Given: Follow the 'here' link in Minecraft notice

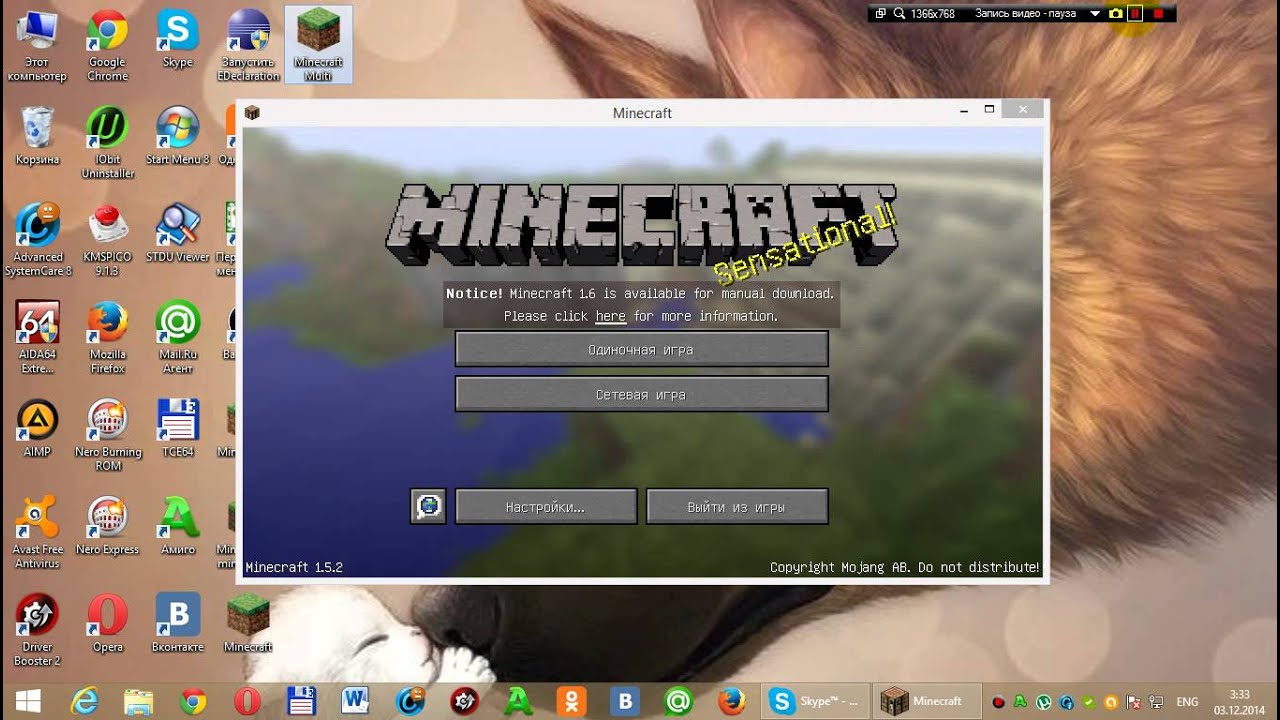Looking at the screenshot, I should click(x=610, y=316).
